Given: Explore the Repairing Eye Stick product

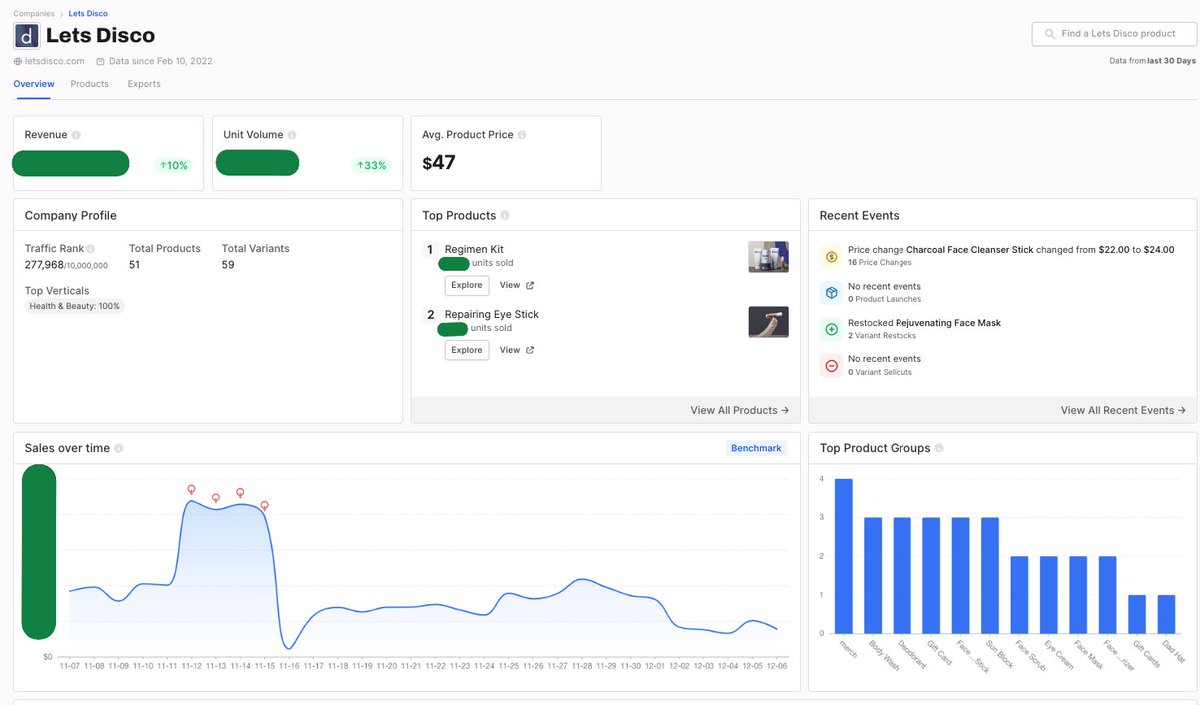Looking at the screenshot, I should (467, 350).
